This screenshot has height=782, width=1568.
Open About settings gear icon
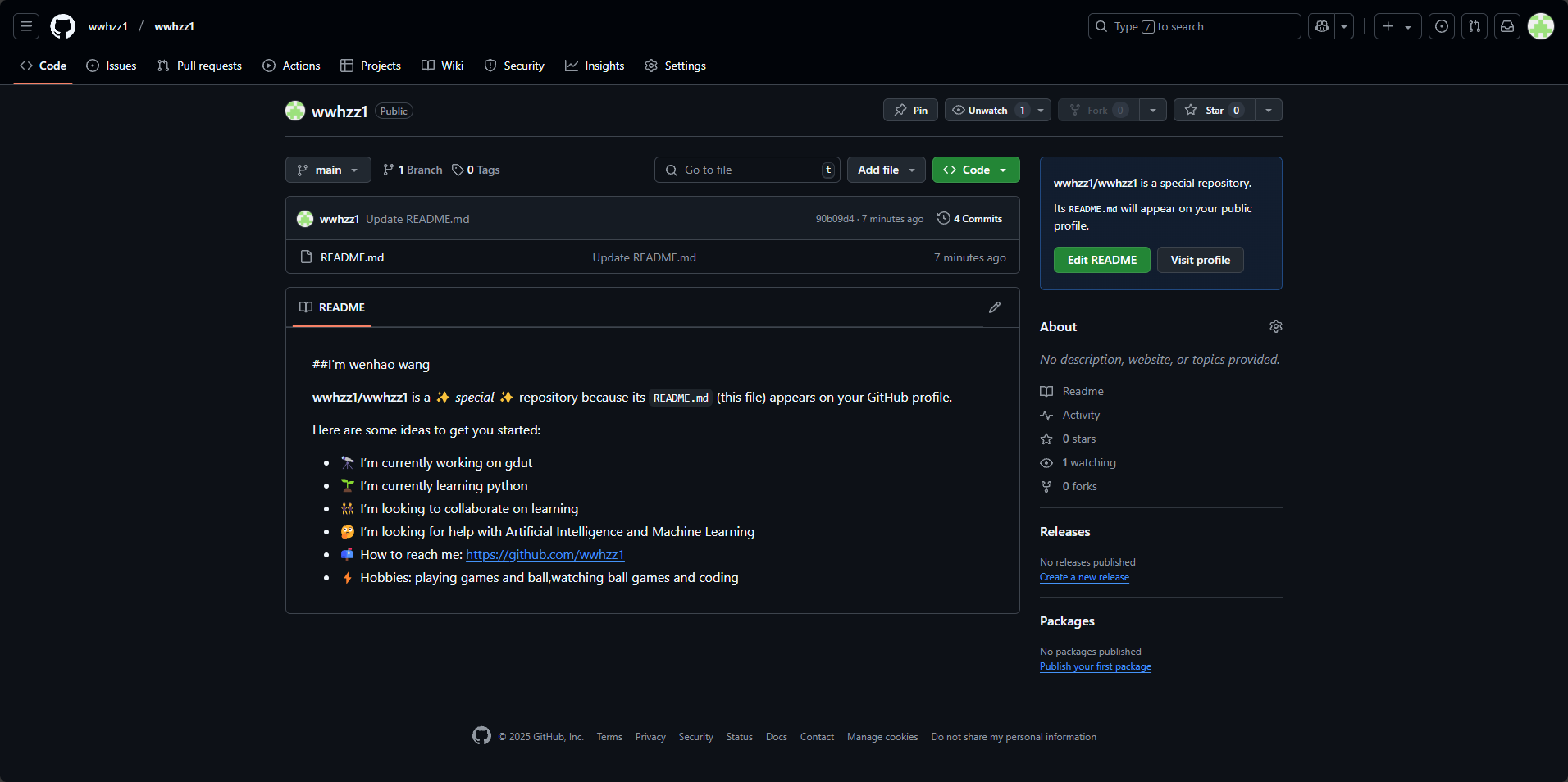1276,326
